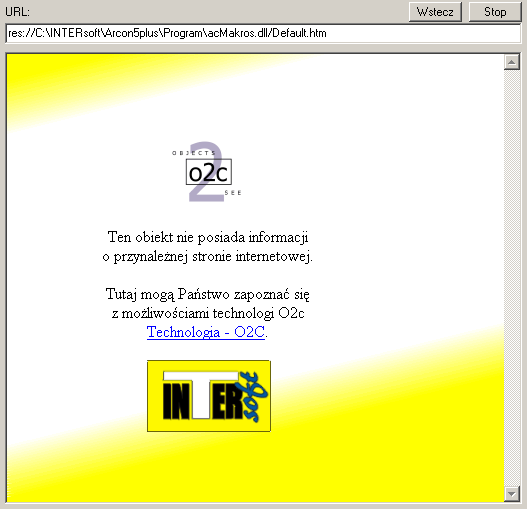
Task: Click the line 'Tutaj mogą Państwo zapoznać się'
Action: [x=207, y=294]
